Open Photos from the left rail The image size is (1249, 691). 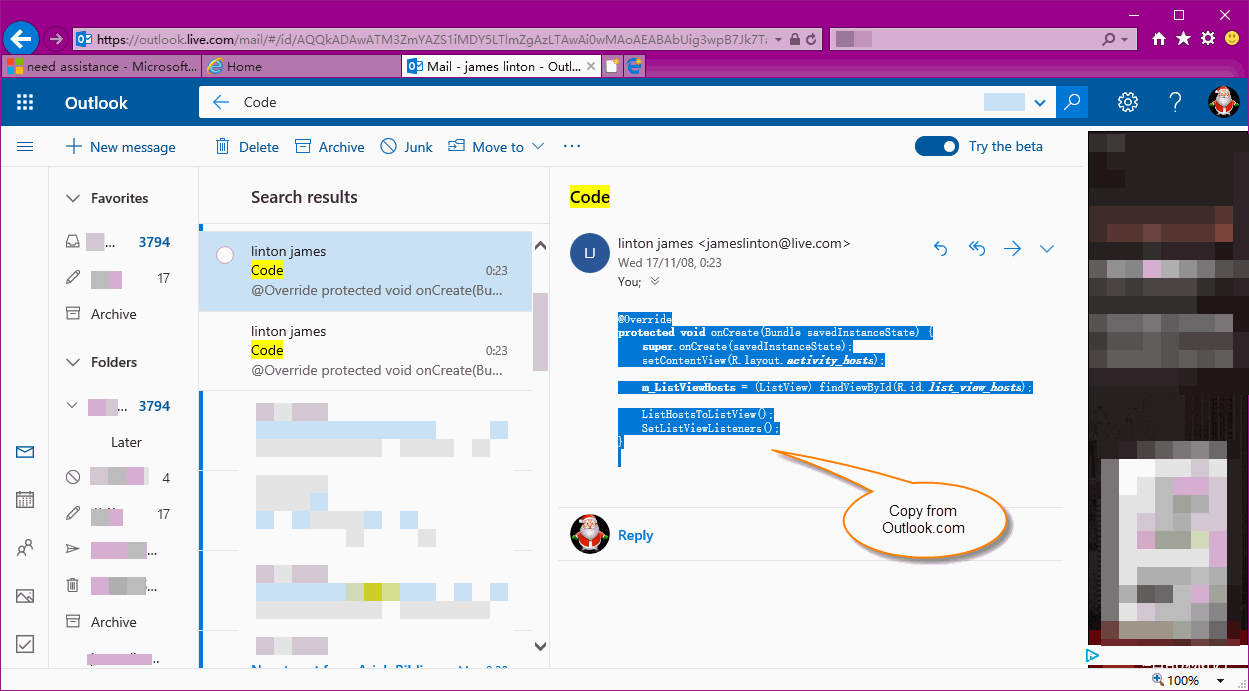25,596
